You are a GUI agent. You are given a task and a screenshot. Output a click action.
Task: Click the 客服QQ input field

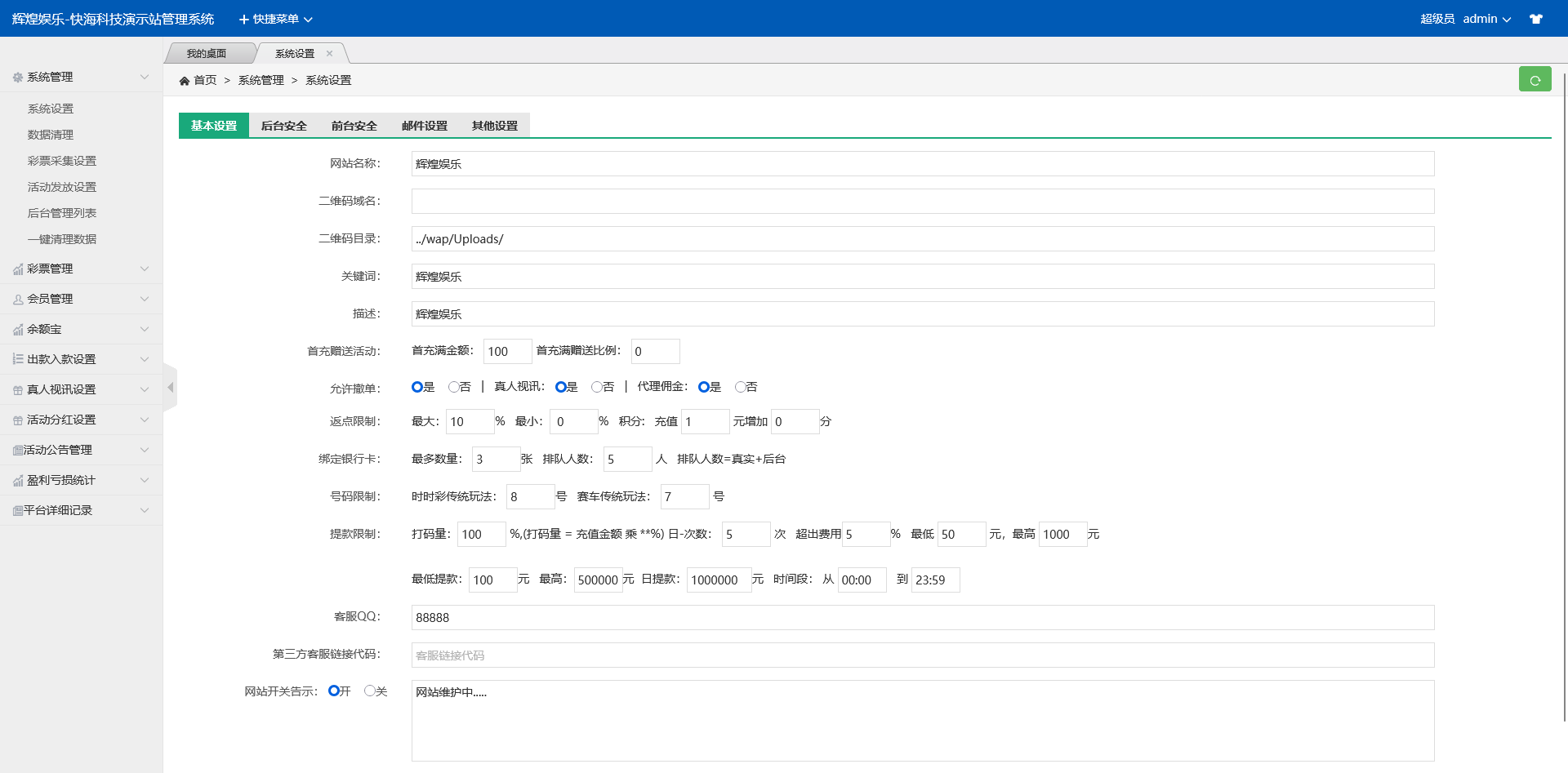(x=922, y=618)
